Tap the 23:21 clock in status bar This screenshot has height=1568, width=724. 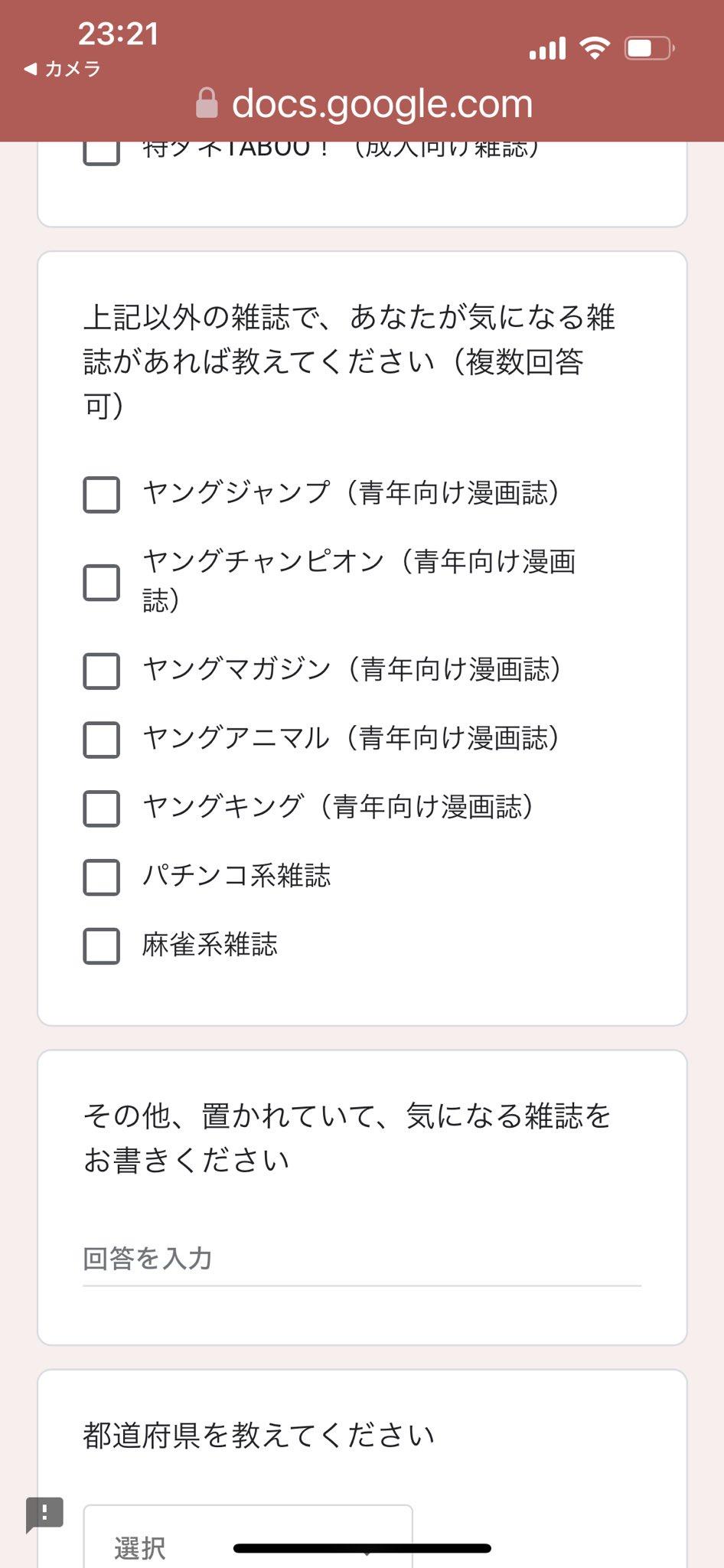pos(118,34)
